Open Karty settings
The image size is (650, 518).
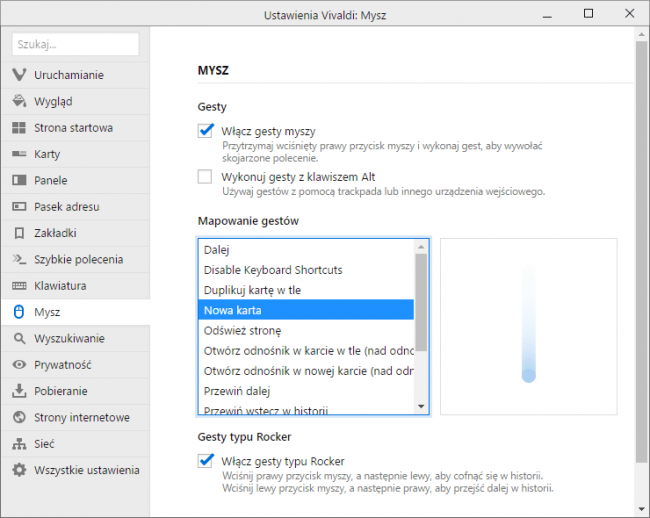point(75,154)
